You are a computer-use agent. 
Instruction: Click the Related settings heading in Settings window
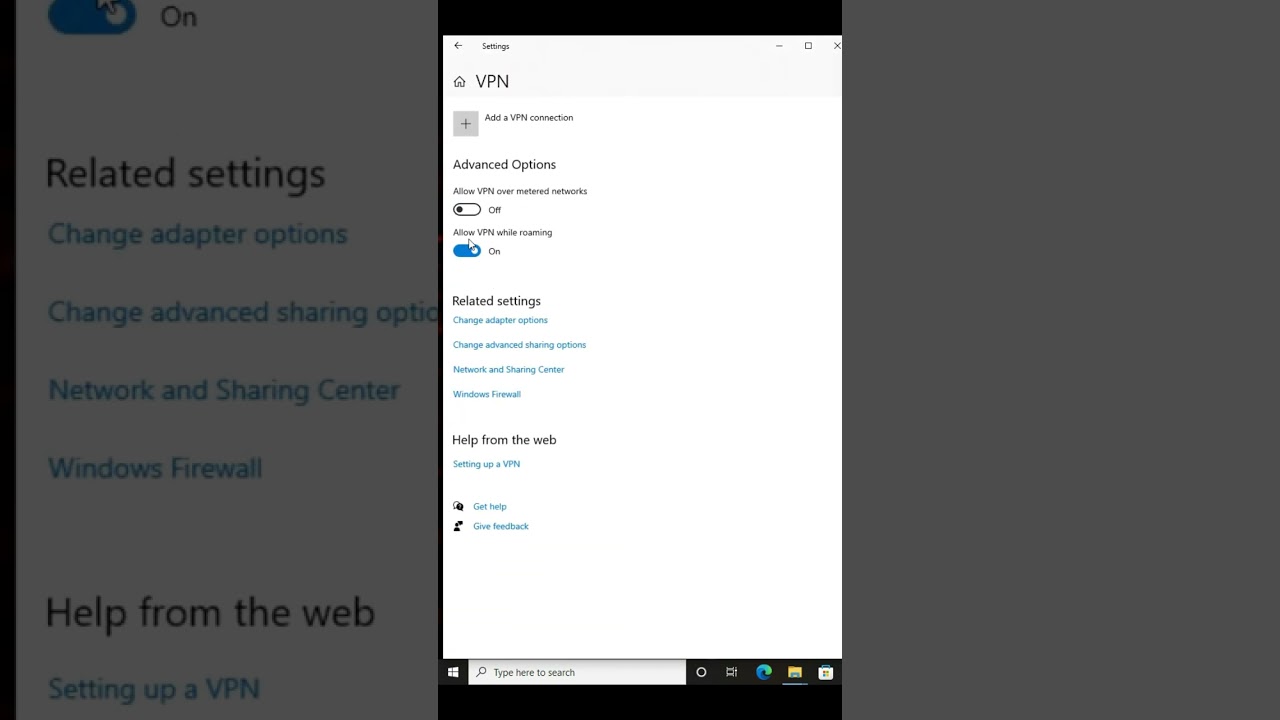click(x=496, y=301)
